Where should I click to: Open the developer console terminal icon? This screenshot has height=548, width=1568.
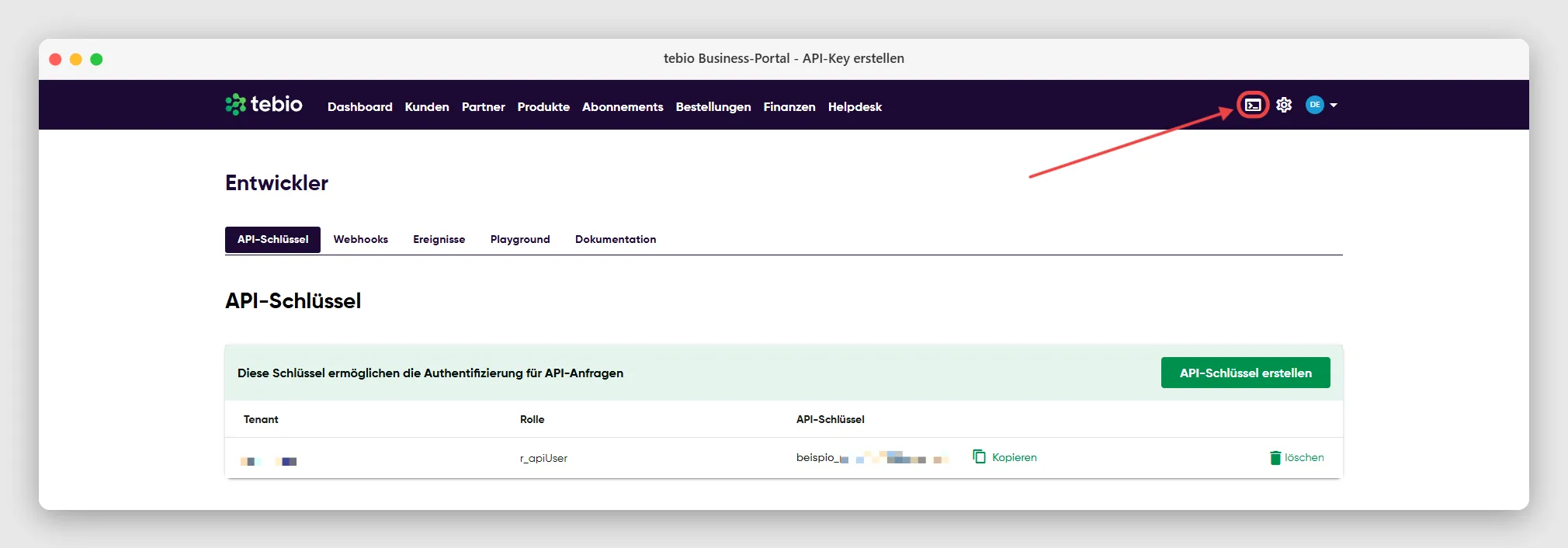pyautogui.click(x=1253, y=105)
